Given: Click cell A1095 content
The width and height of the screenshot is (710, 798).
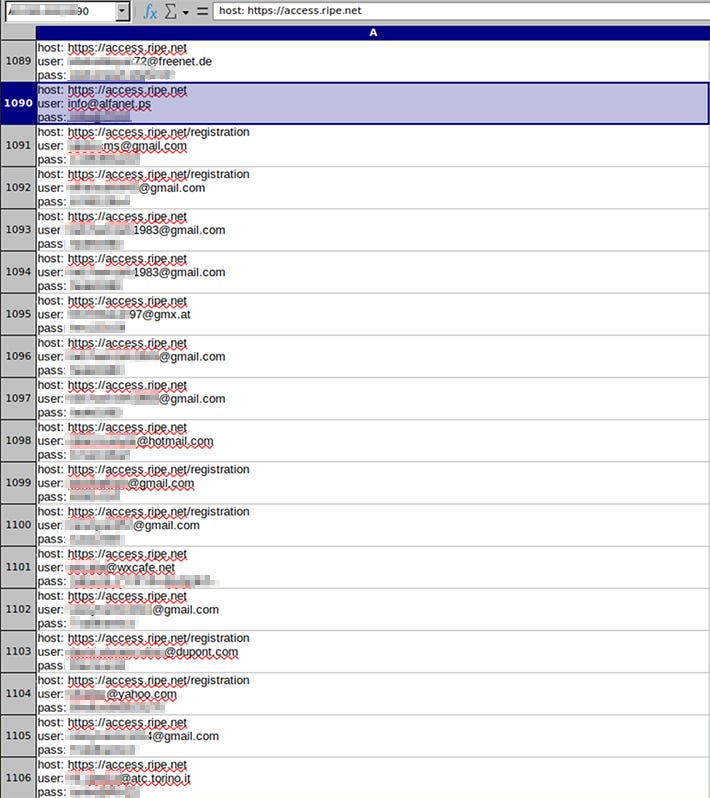Looking at the screenshot, I should click(x=373, y=315).
